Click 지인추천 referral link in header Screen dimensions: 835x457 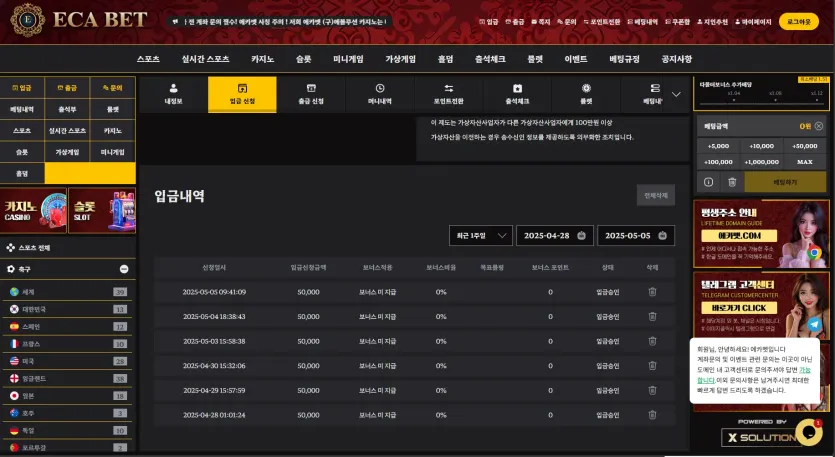point(713,22)
